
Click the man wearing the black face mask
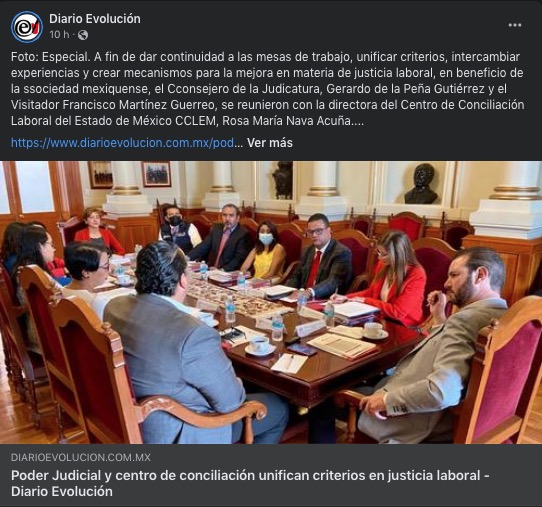179,229
